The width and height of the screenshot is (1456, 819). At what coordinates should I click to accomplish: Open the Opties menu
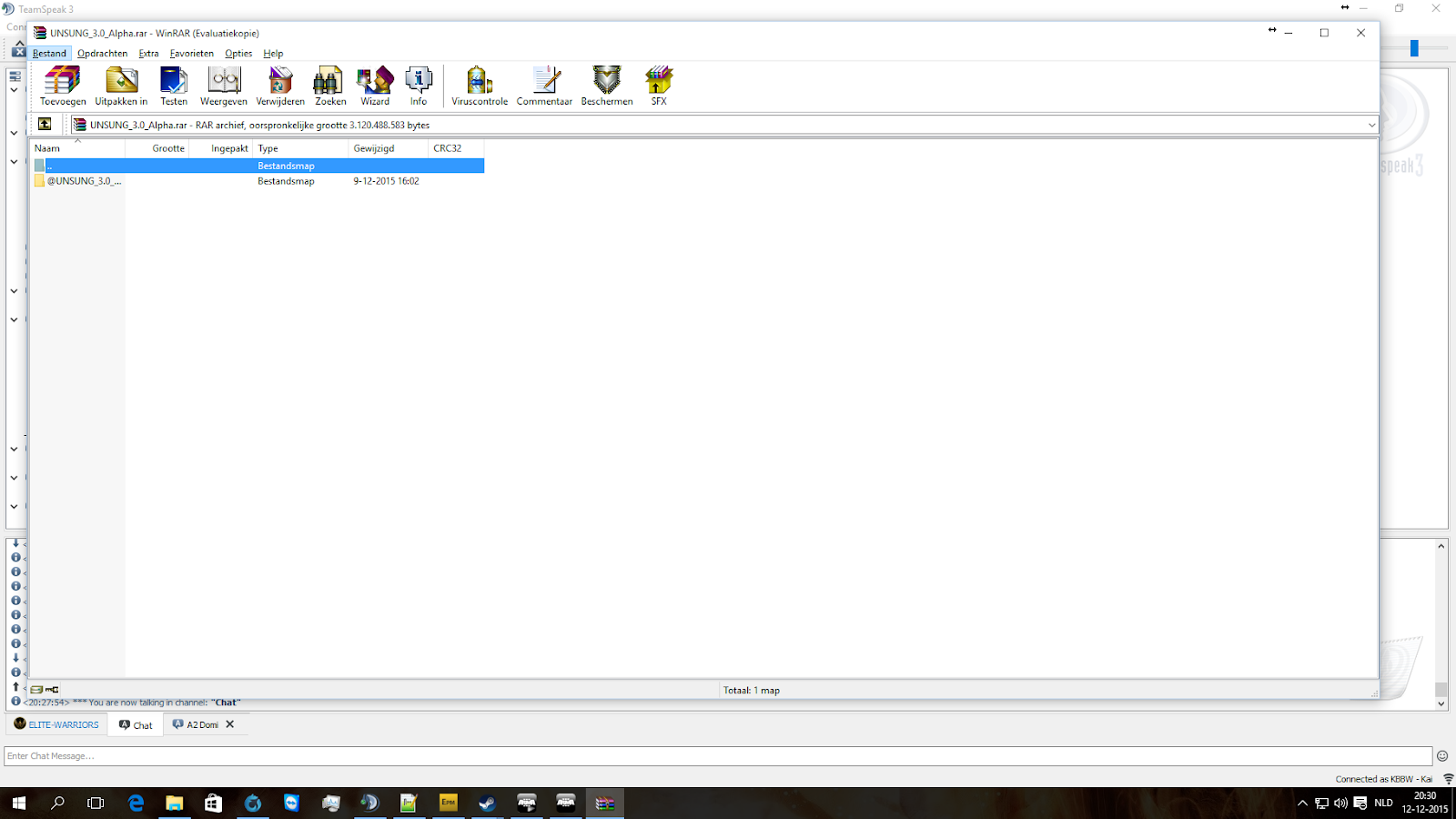click(238, 54)
